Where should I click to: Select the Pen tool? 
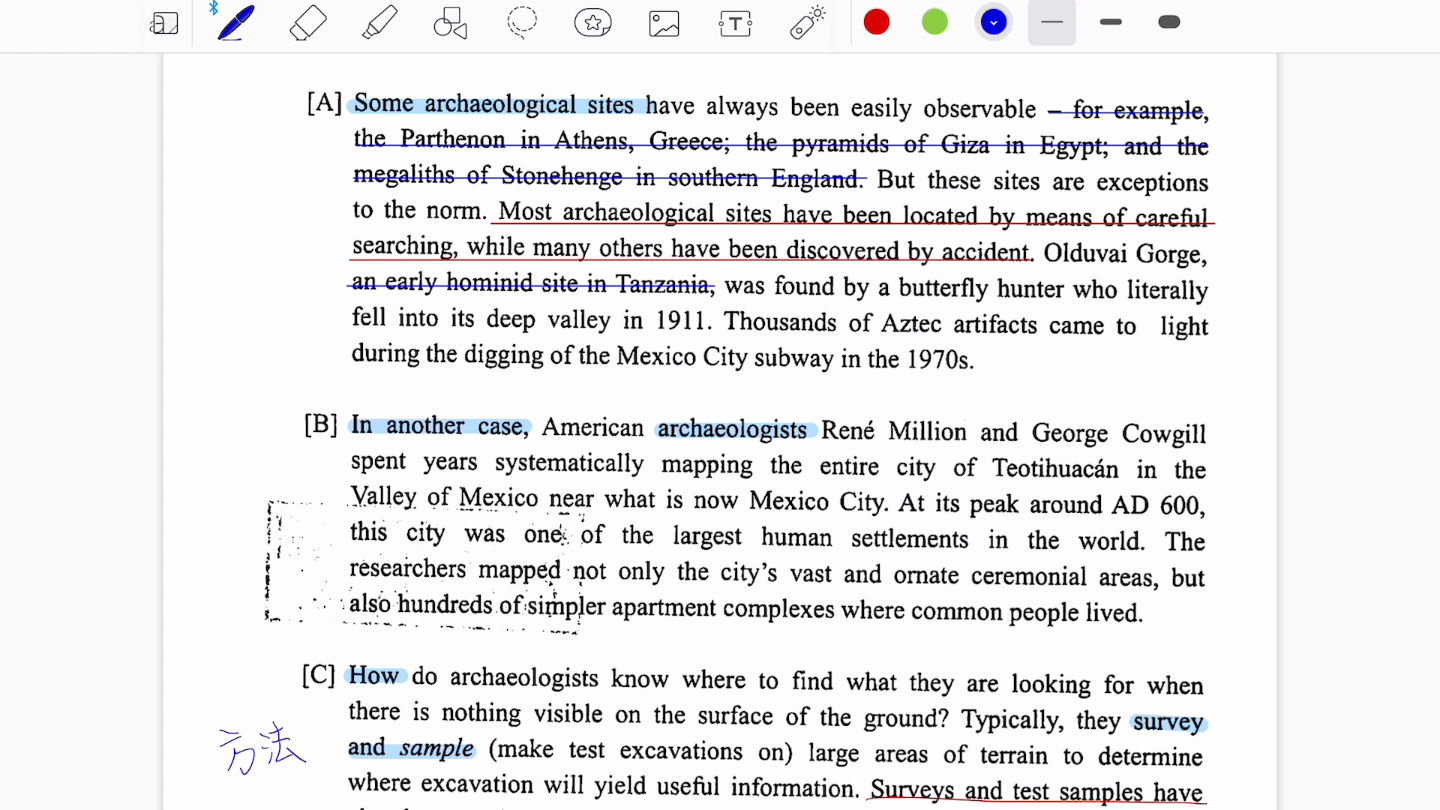tap(236, 22)
